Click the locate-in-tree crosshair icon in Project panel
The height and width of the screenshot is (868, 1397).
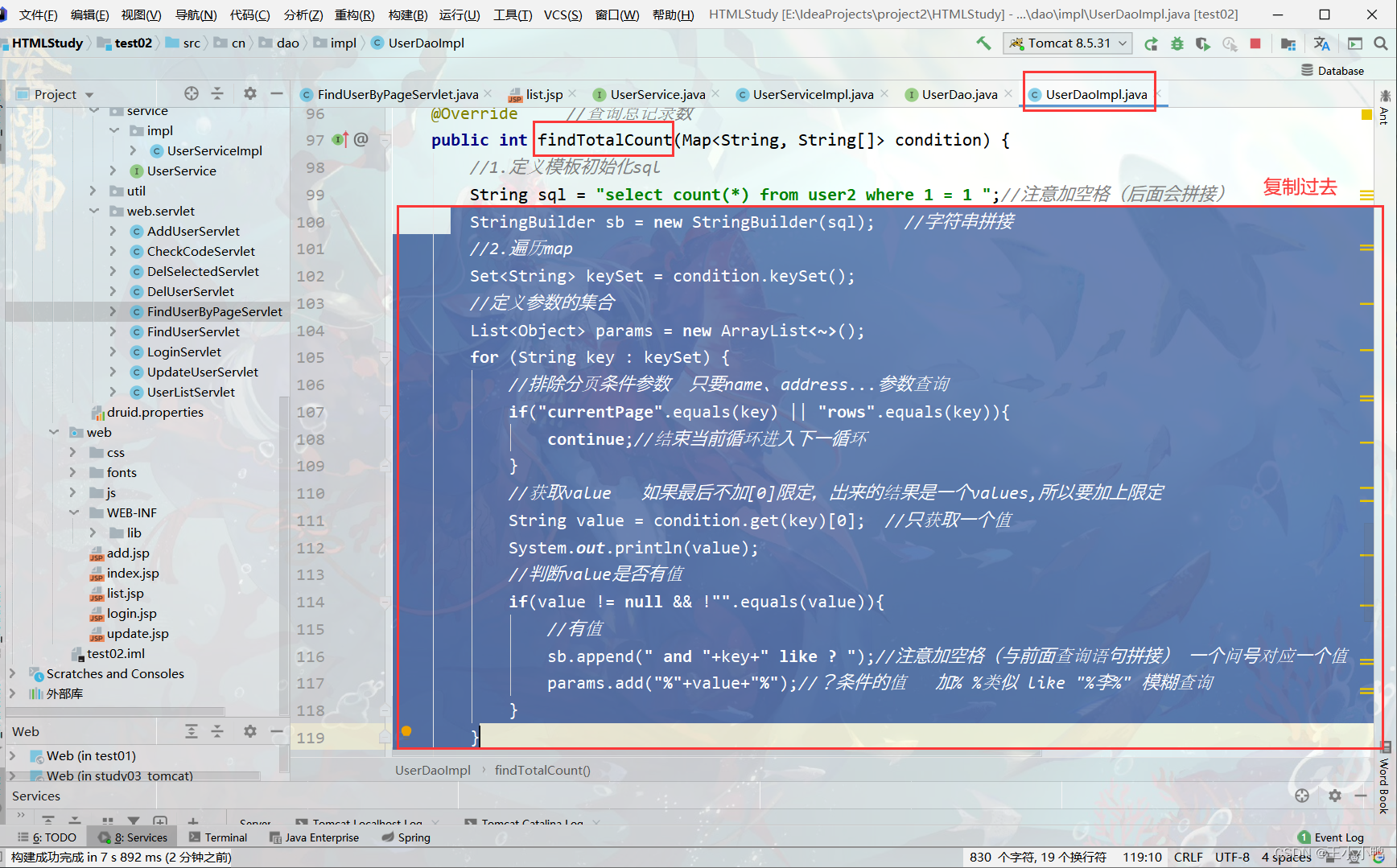click(191, 94)
